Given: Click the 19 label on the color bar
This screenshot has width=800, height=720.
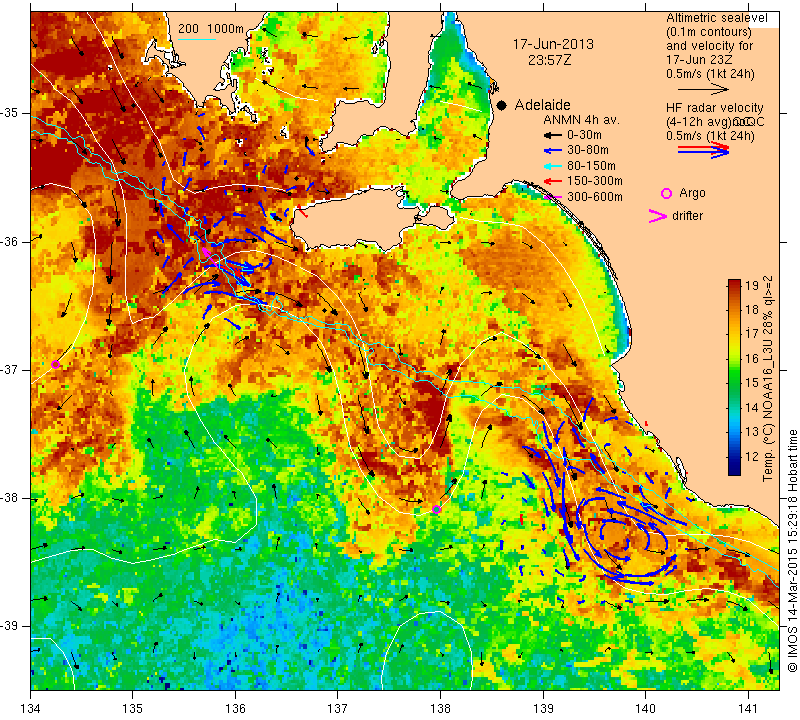Looking at the screenshot, I should (x=752, y=285).
